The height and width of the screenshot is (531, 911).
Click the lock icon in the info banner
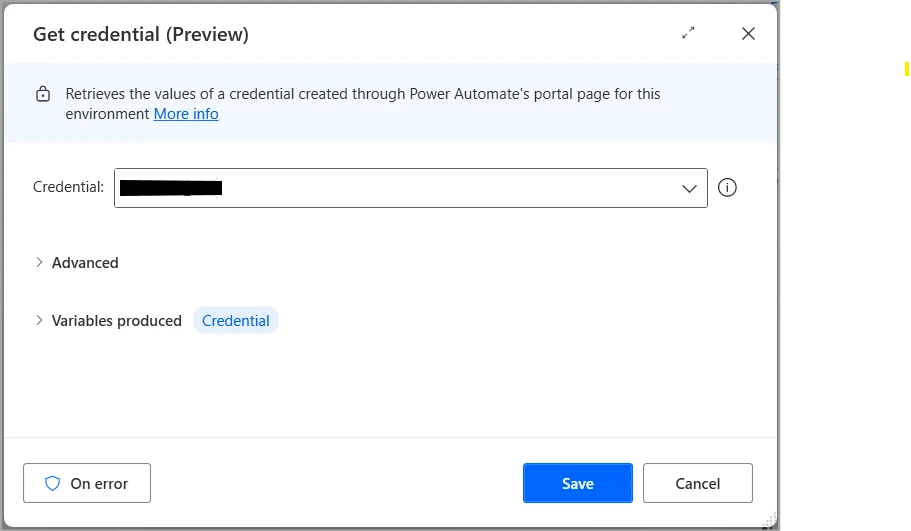tap(43, 95)
